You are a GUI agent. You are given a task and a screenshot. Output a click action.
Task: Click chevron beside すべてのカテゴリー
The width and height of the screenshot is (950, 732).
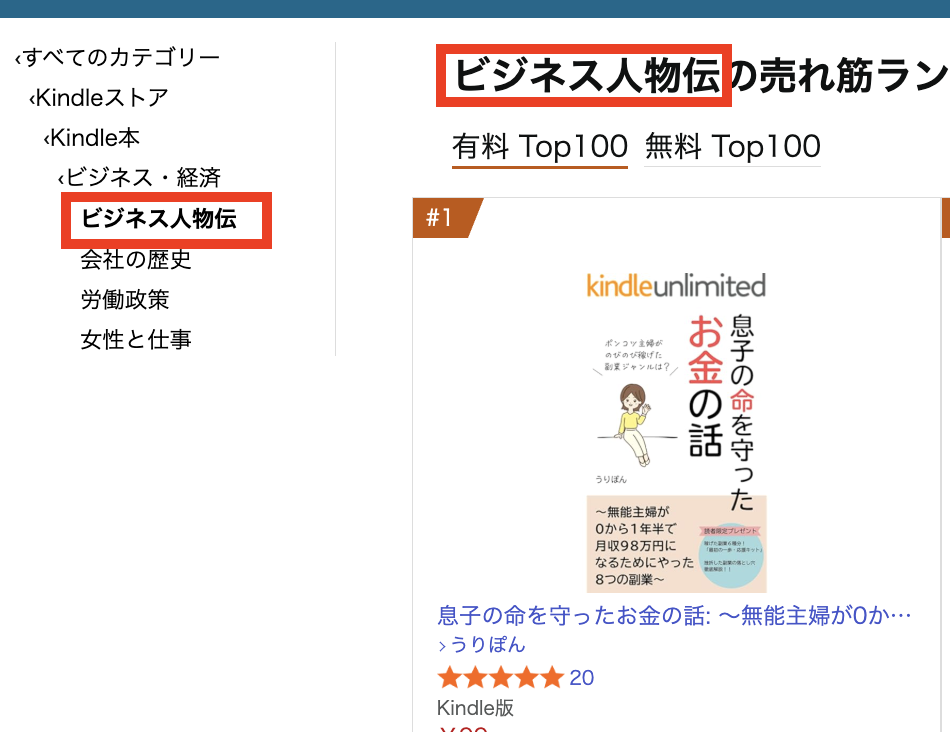[x=17, y=60]
